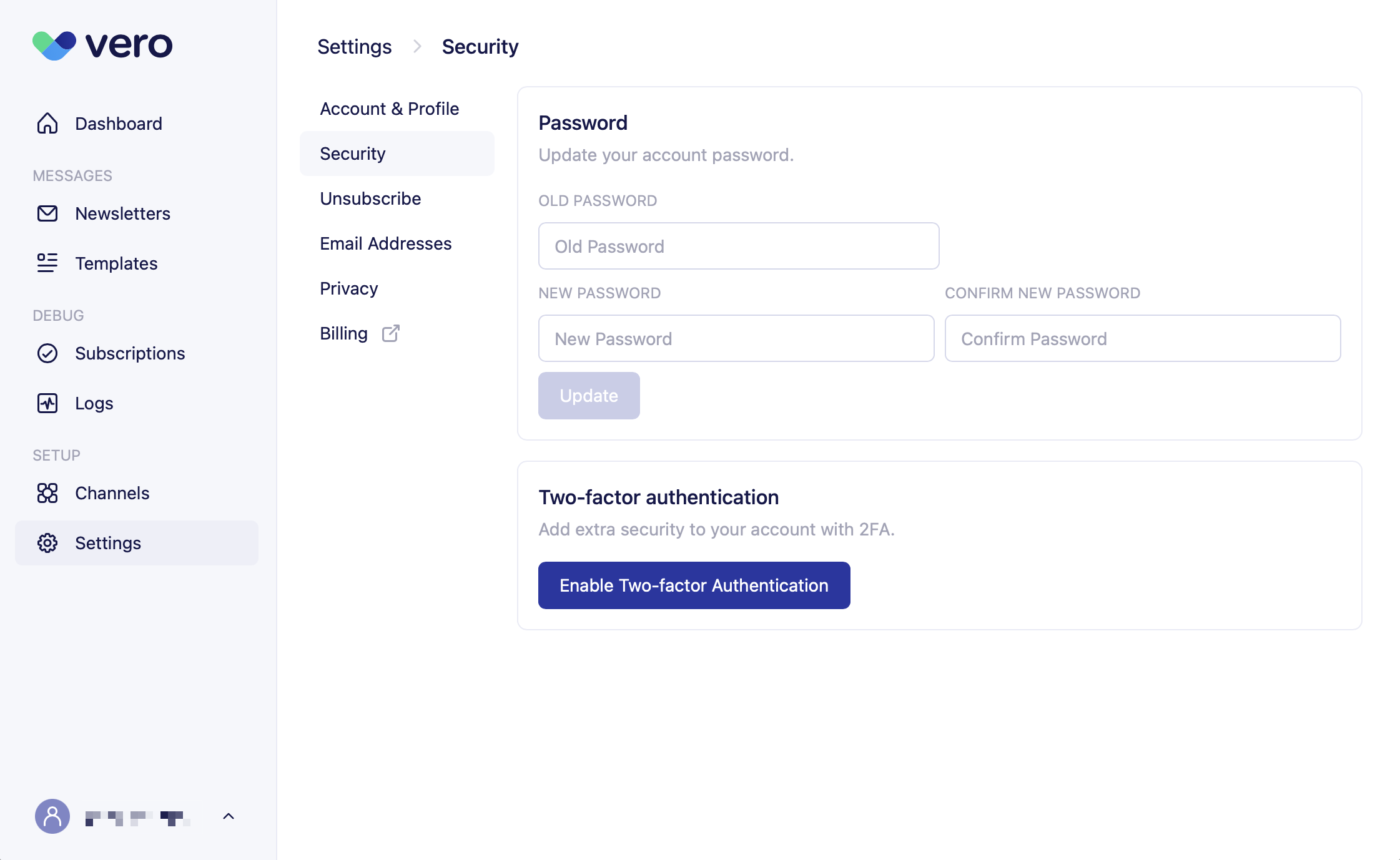Click the Old Password input field

point(737,246)
